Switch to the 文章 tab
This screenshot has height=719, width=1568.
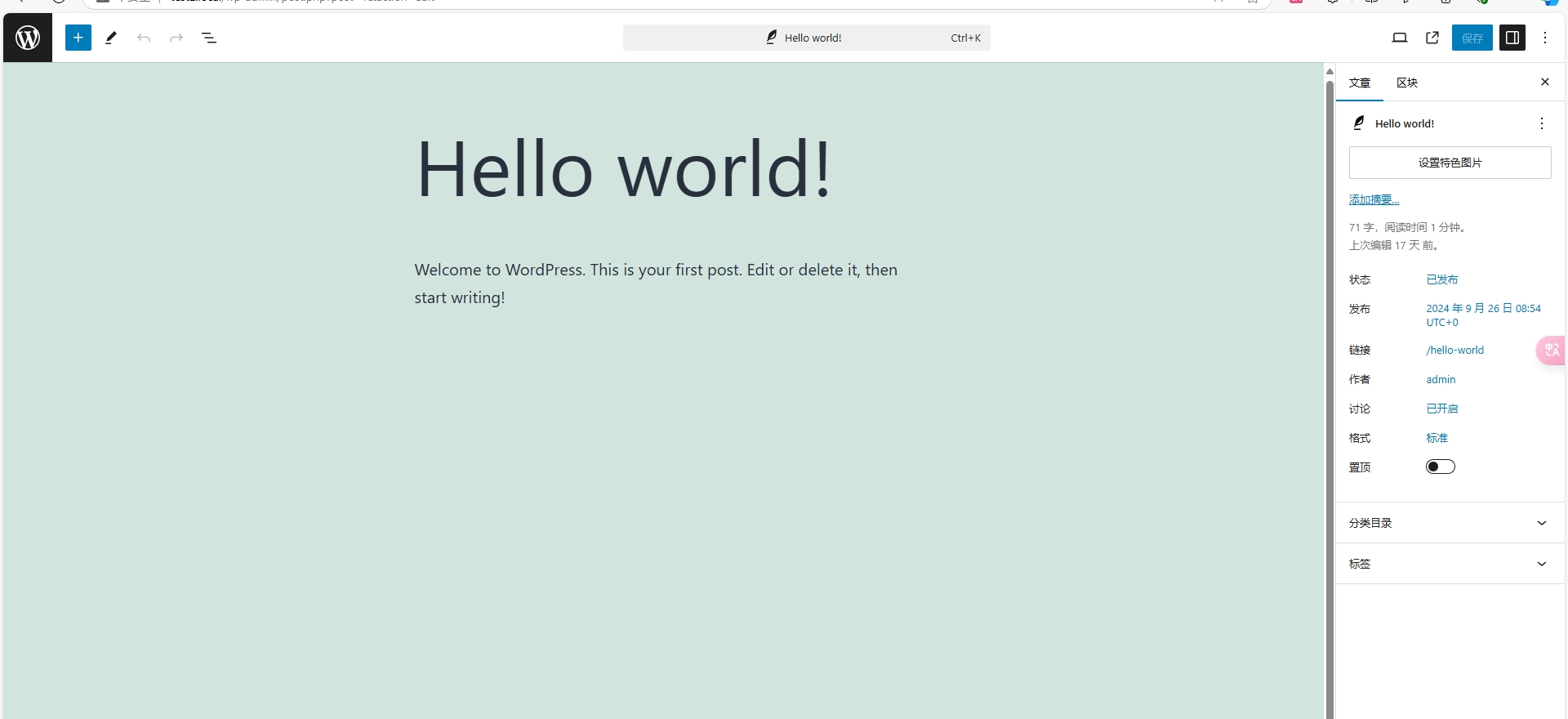coord(1360,83)
